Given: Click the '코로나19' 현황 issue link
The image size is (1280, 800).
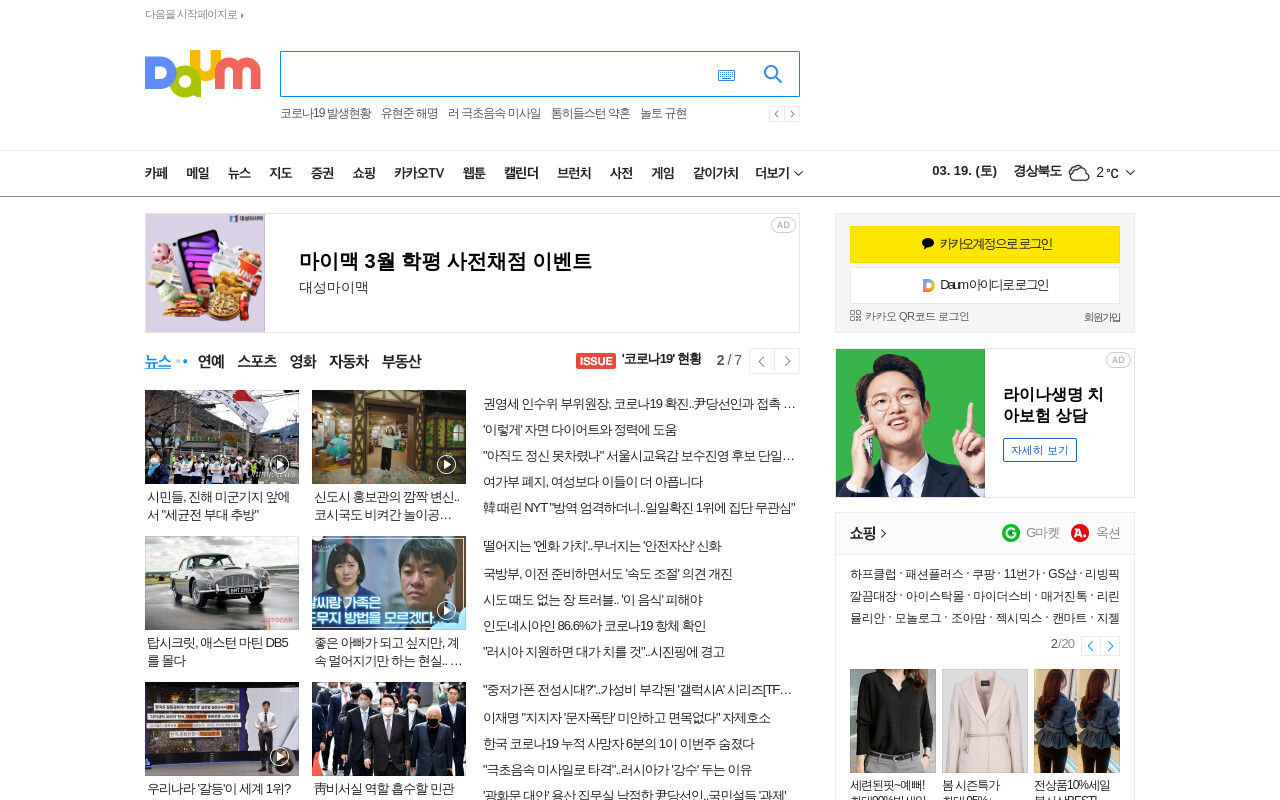Looking at the screenshot, I should click(661, 359).
